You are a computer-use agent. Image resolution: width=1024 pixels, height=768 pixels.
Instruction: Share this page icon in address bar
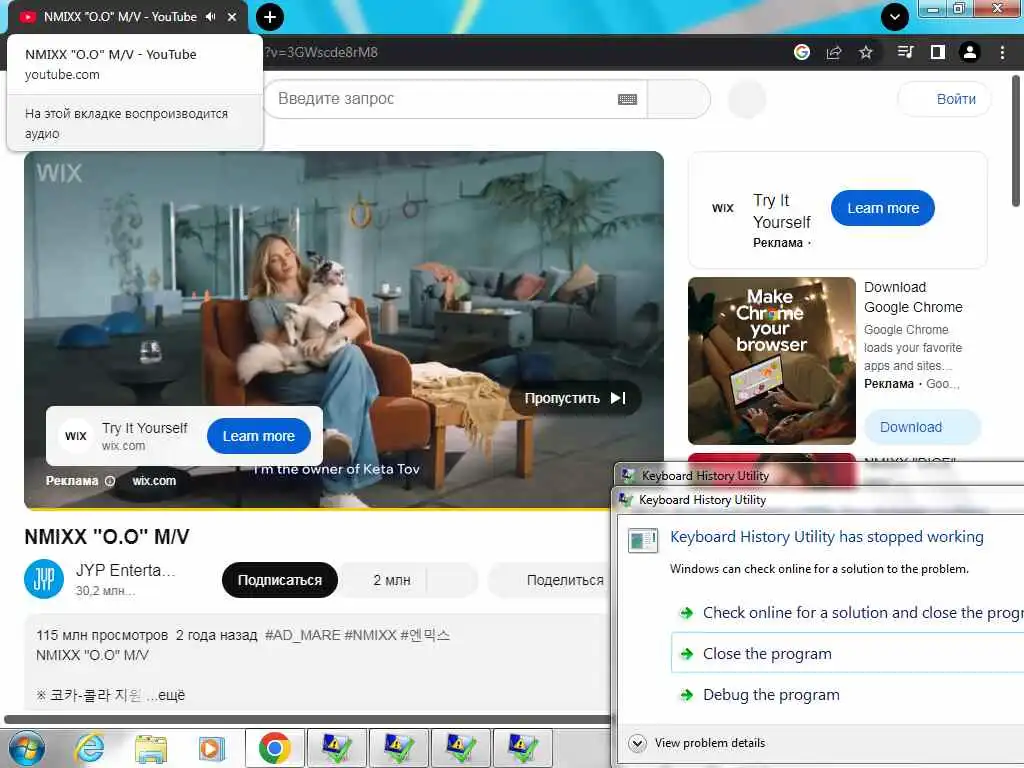coord(834,52)
